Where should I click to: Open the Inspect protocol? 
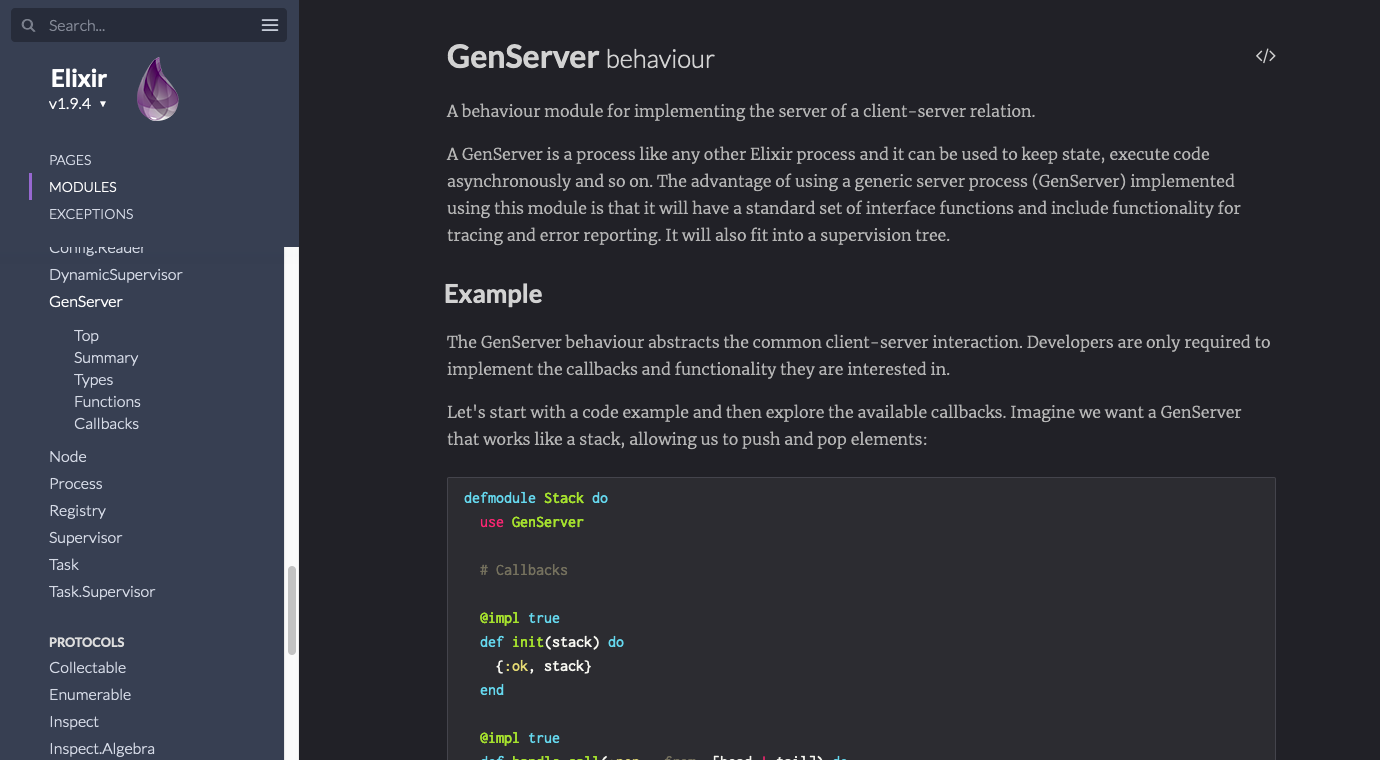pos(74,721)
